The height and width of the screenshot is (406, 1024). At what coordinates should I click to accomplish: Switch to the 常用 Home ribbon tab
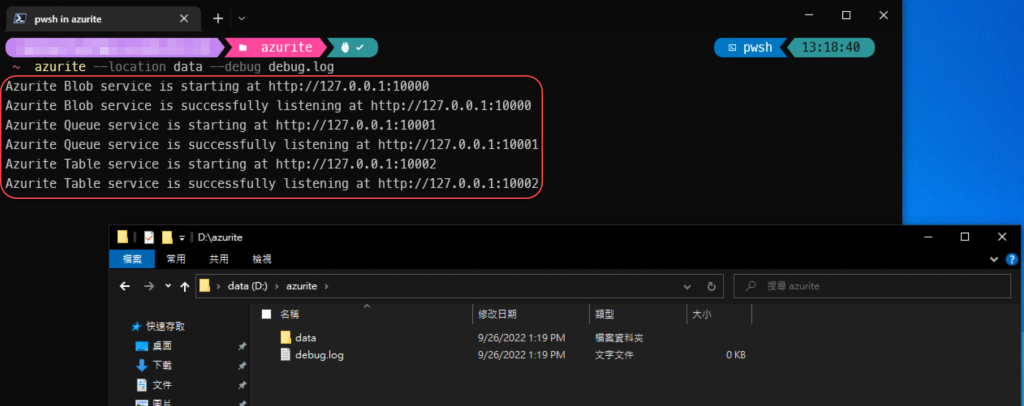point(176,259)
